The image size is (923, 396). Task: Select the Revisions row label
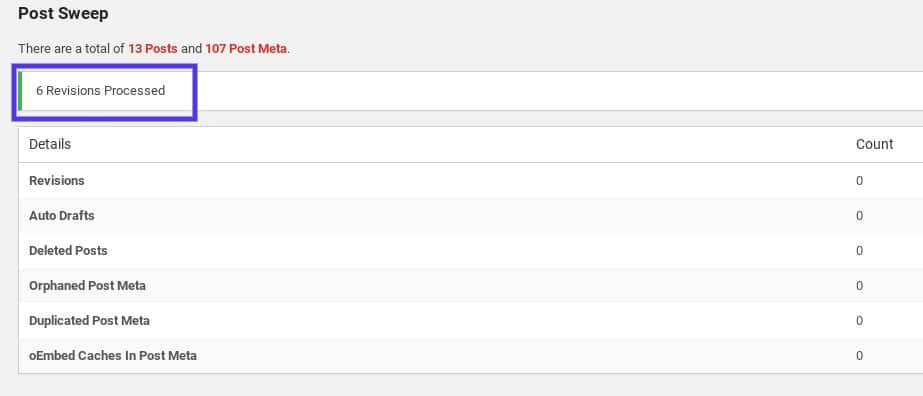click(x=57, y=181)
